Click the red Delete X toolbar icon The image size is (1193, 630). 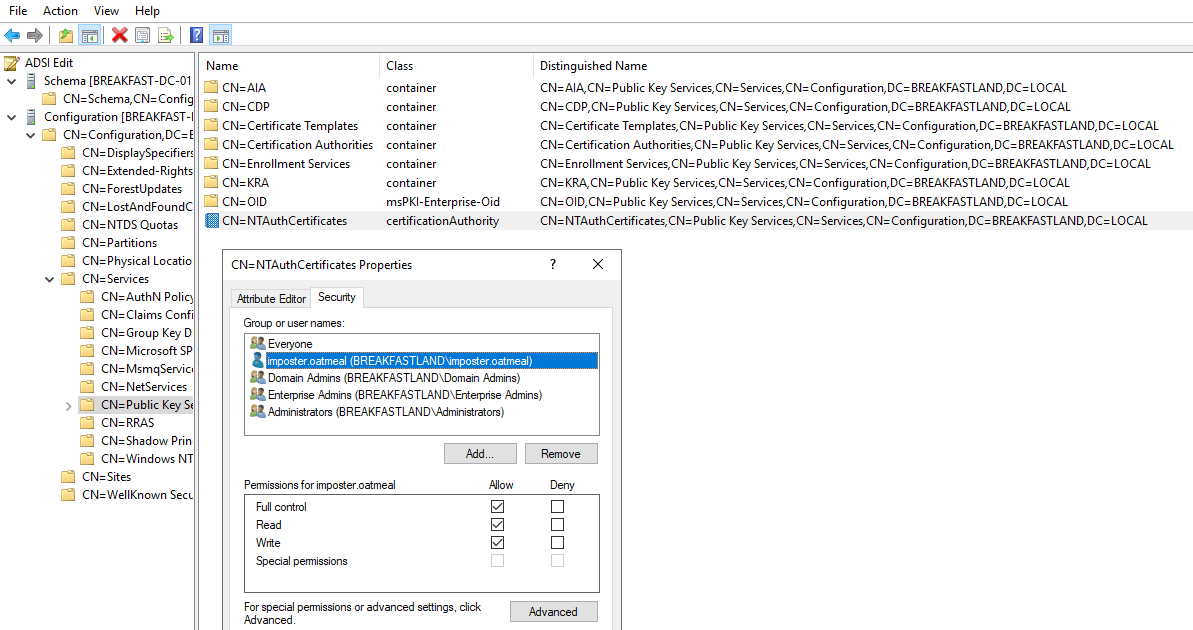click(x=120, y=36)
